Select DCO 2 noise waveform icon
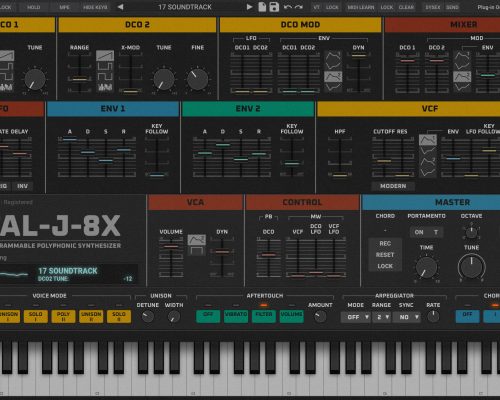The image size is (500, 400). click(105, 87)
